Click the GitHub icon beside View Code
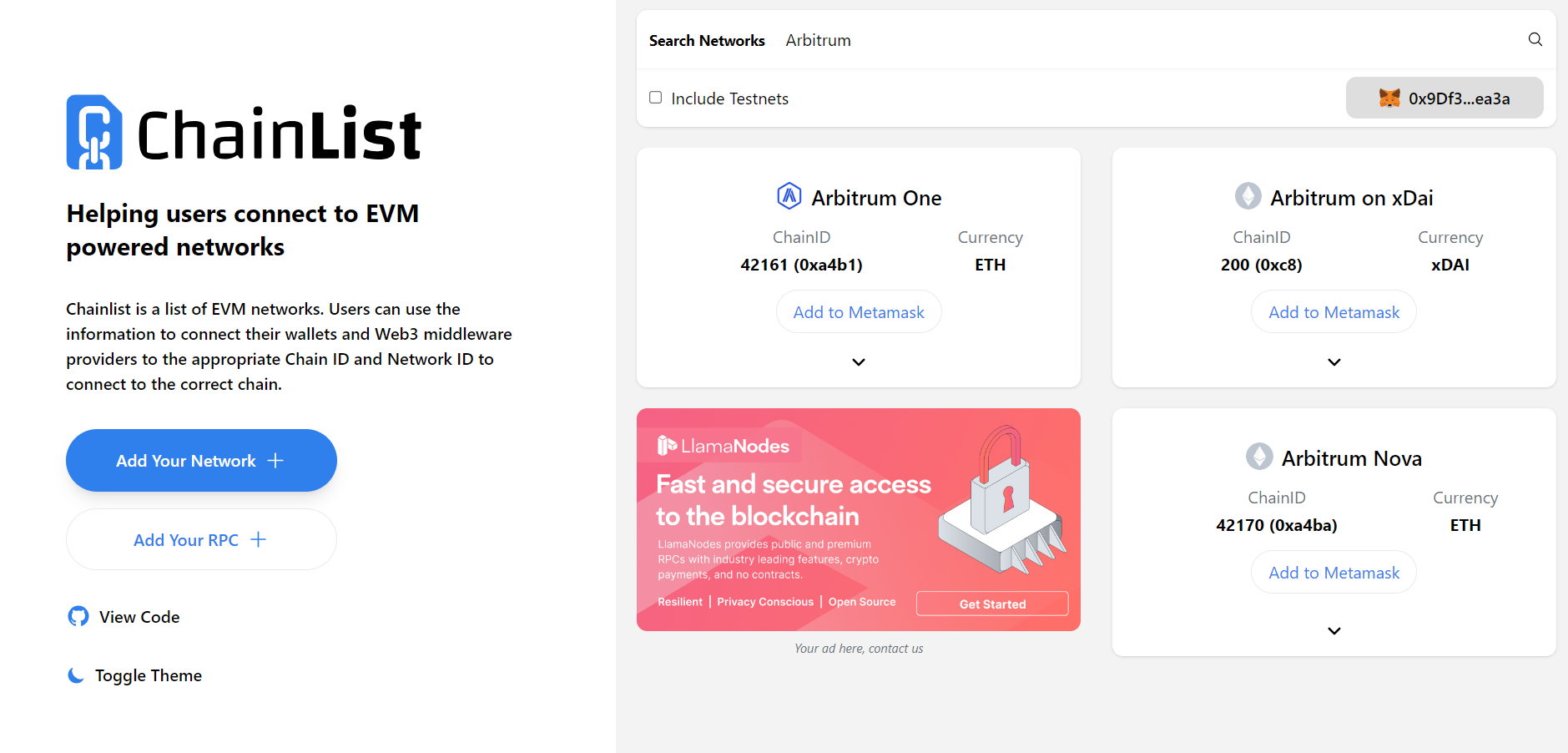1568x753 pixels. click(78, 617)
